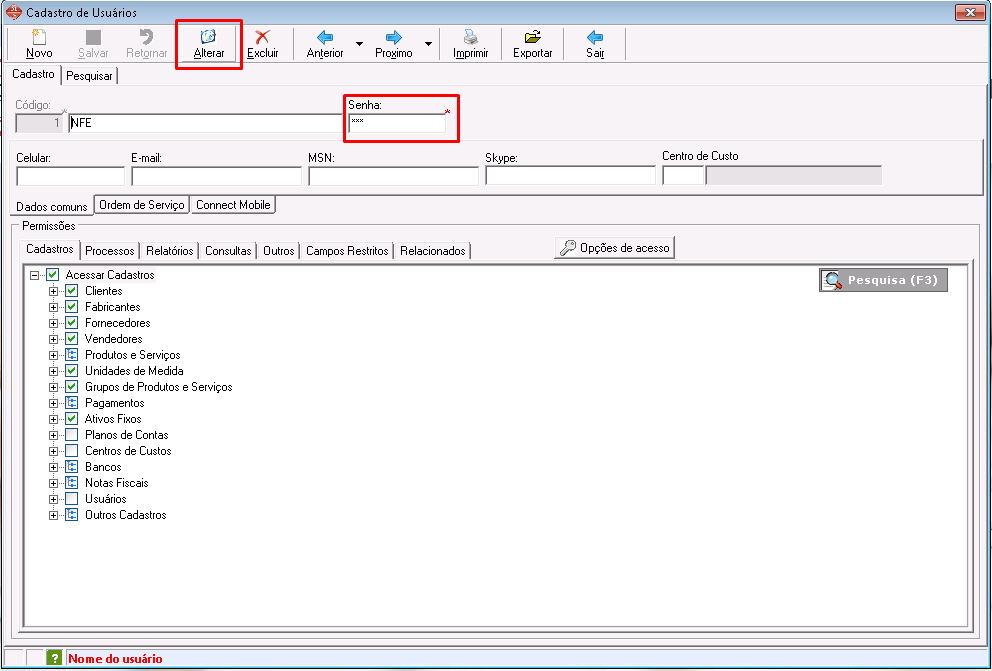Click the Celular input field
Viewport: 992px width, 671px height.
pos(70,176)
